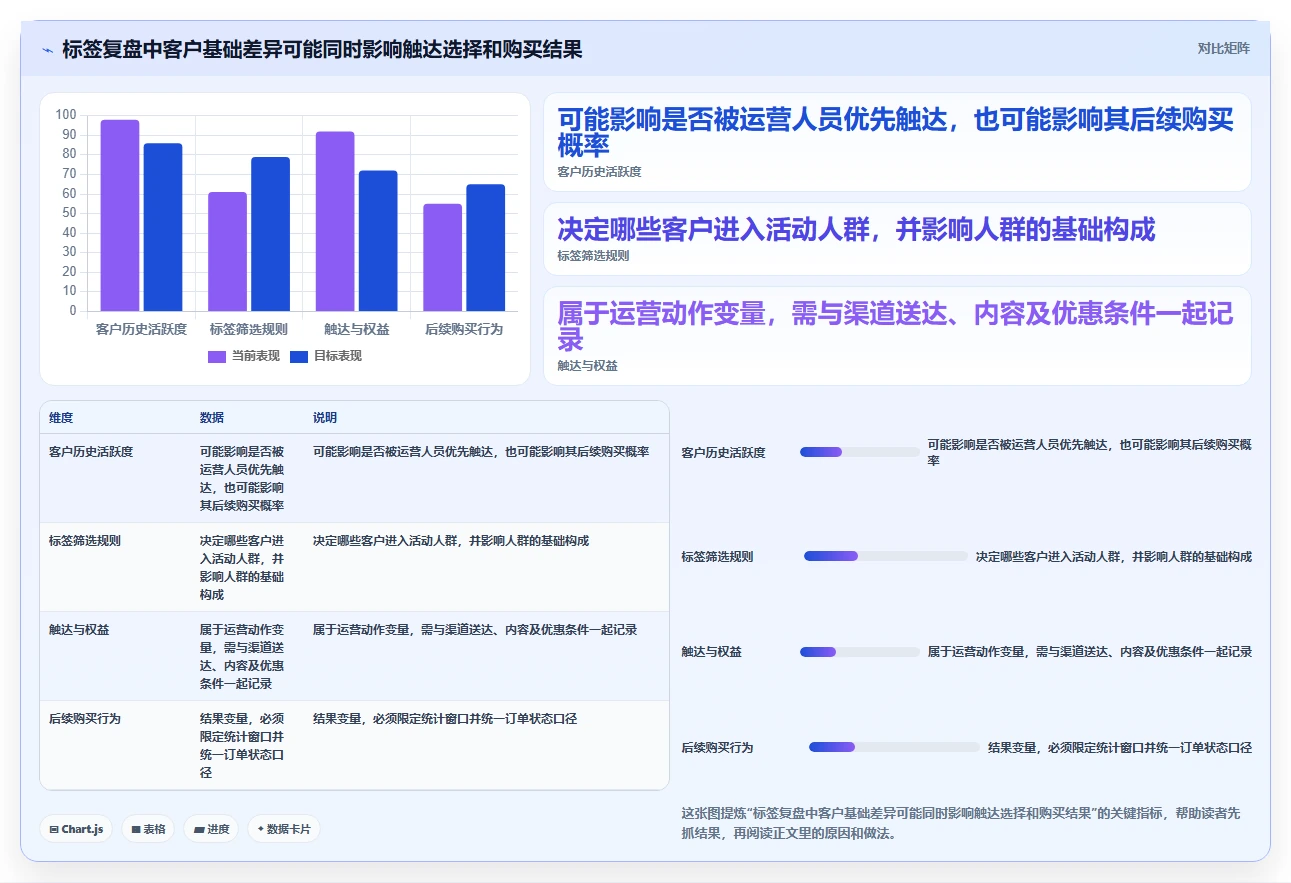
Task: Click the summary paragraph starting 这张图提炼
Action: 960,823
